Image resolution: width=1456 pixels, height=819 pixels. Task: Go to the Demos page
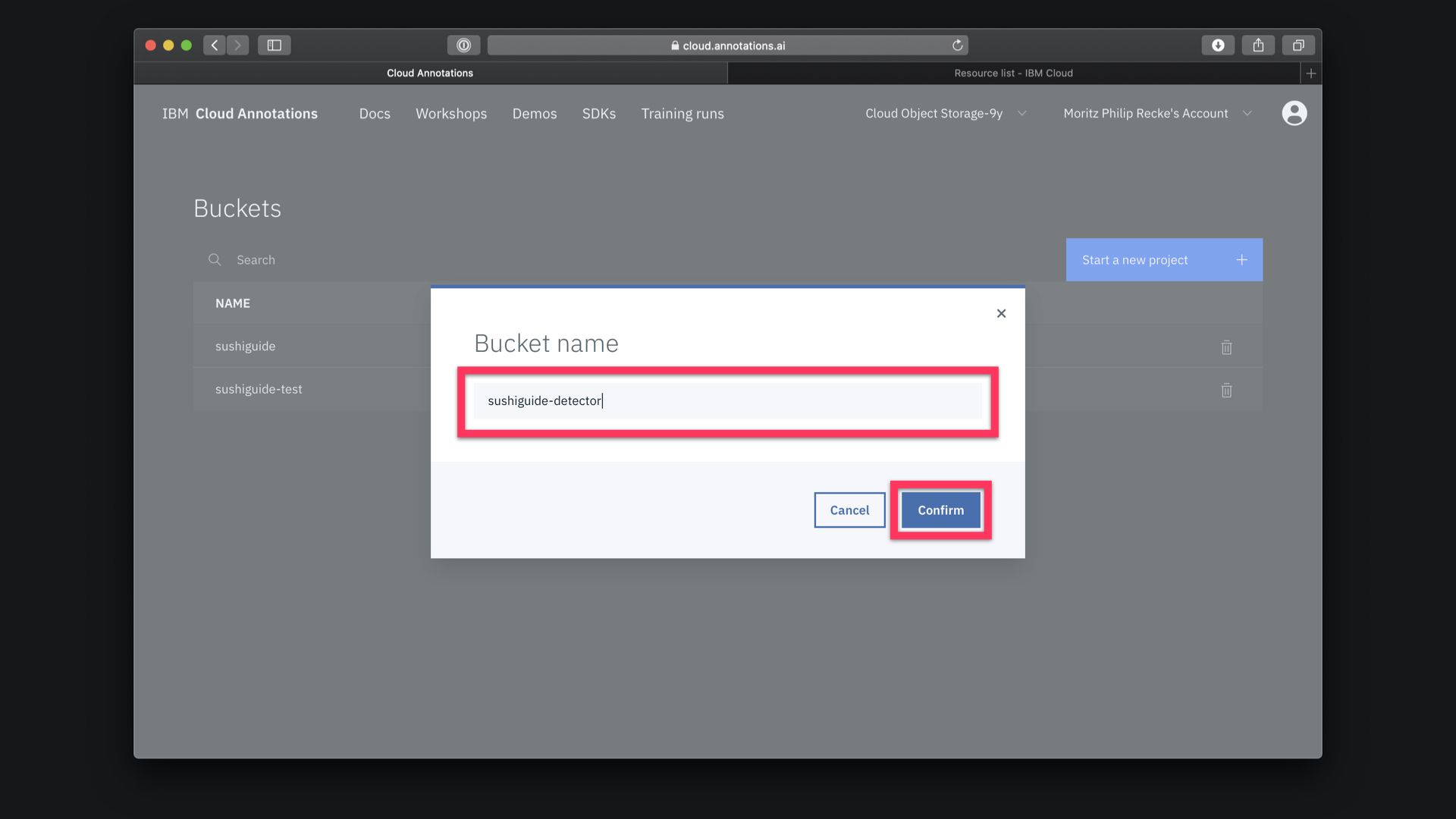click(535, 114)
